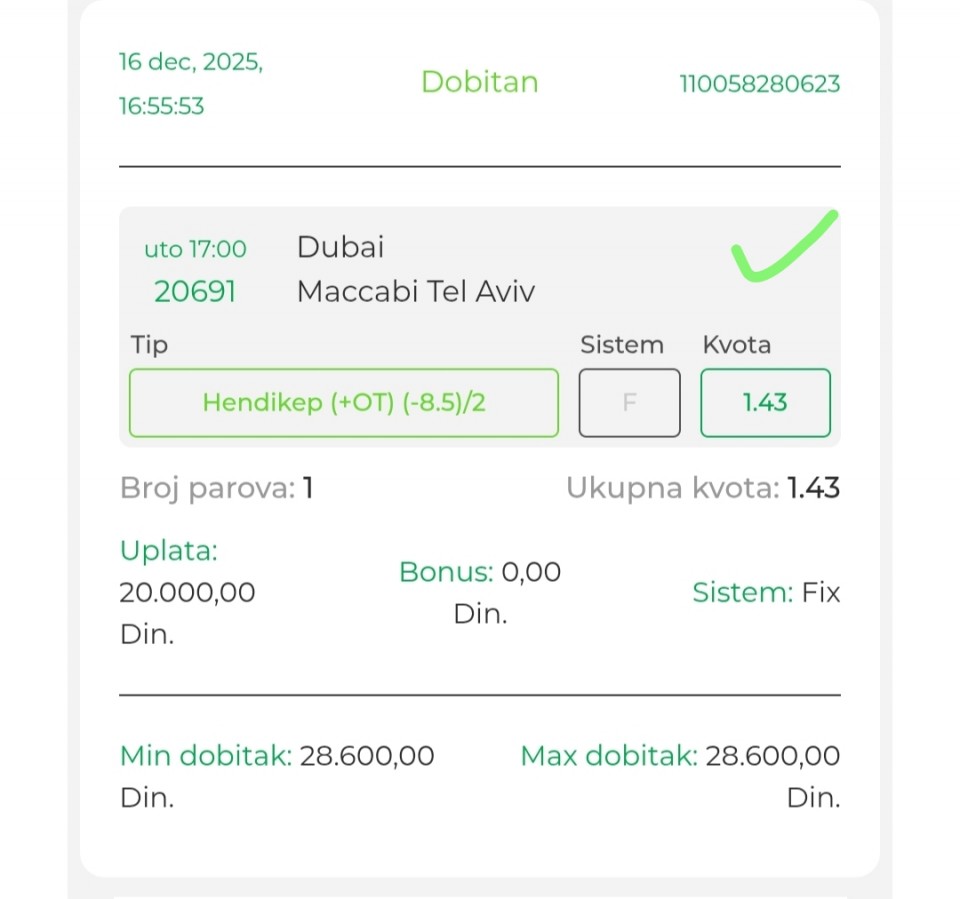The image size is (960, 899).
Task: Tap the Max dobitak amount
Action: tap(772, 756)
